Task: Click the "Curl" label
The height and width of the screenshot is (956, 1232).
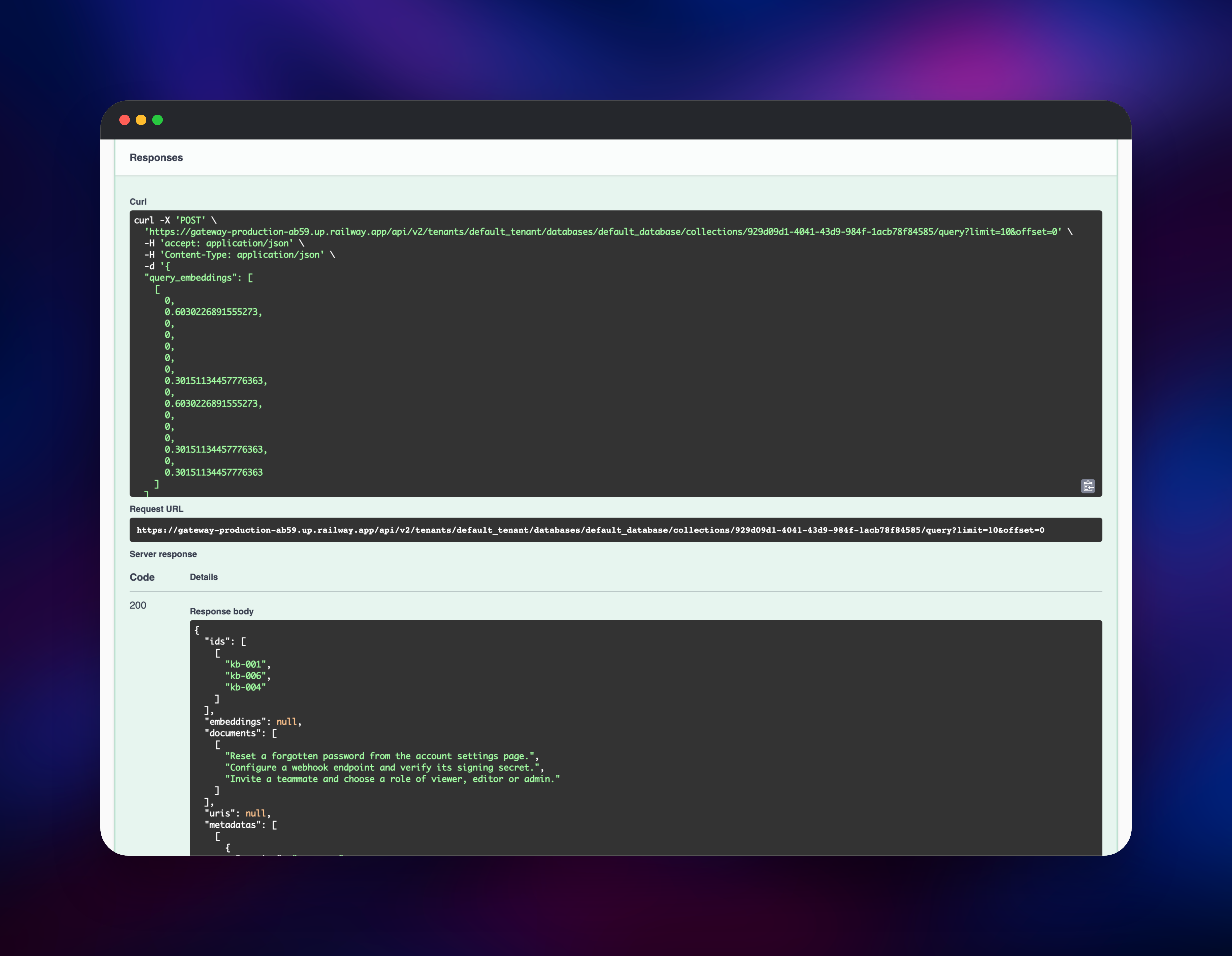Action: point(138,202)
